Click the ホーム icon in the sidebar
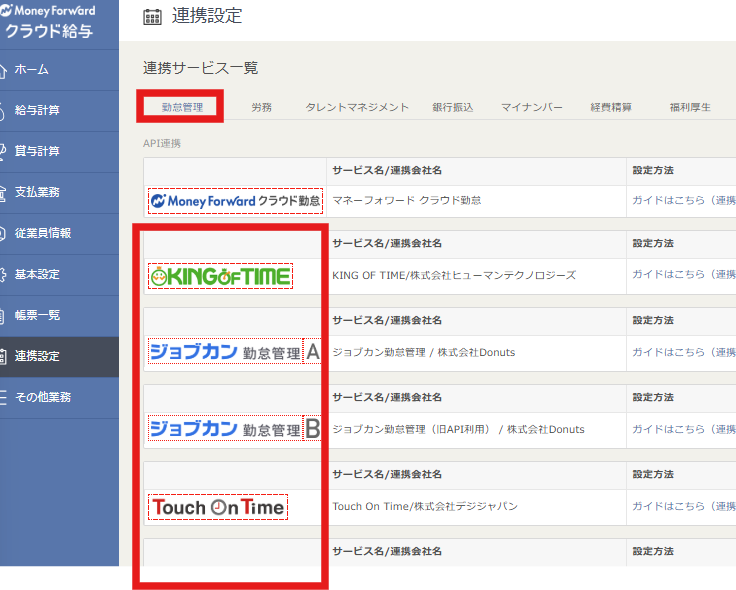 pyautogui.click(x=5, y=70)
